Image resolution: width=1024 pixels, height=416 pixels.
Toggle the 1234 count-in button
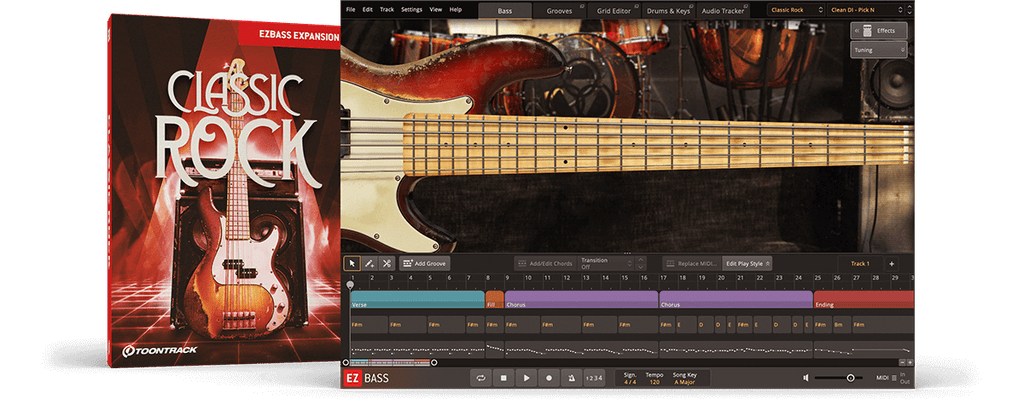[x=594, y=377]
